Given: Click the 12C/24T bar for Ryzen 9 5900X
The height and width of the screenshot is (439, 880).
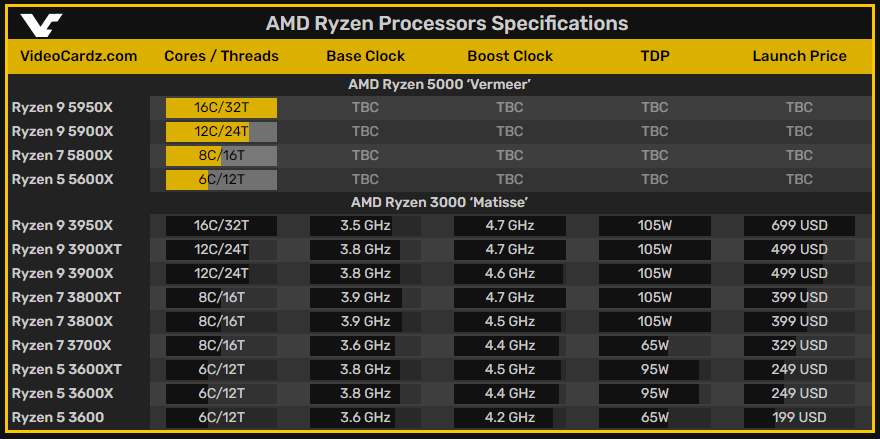Looking at the screenshot, I should 221,132.
